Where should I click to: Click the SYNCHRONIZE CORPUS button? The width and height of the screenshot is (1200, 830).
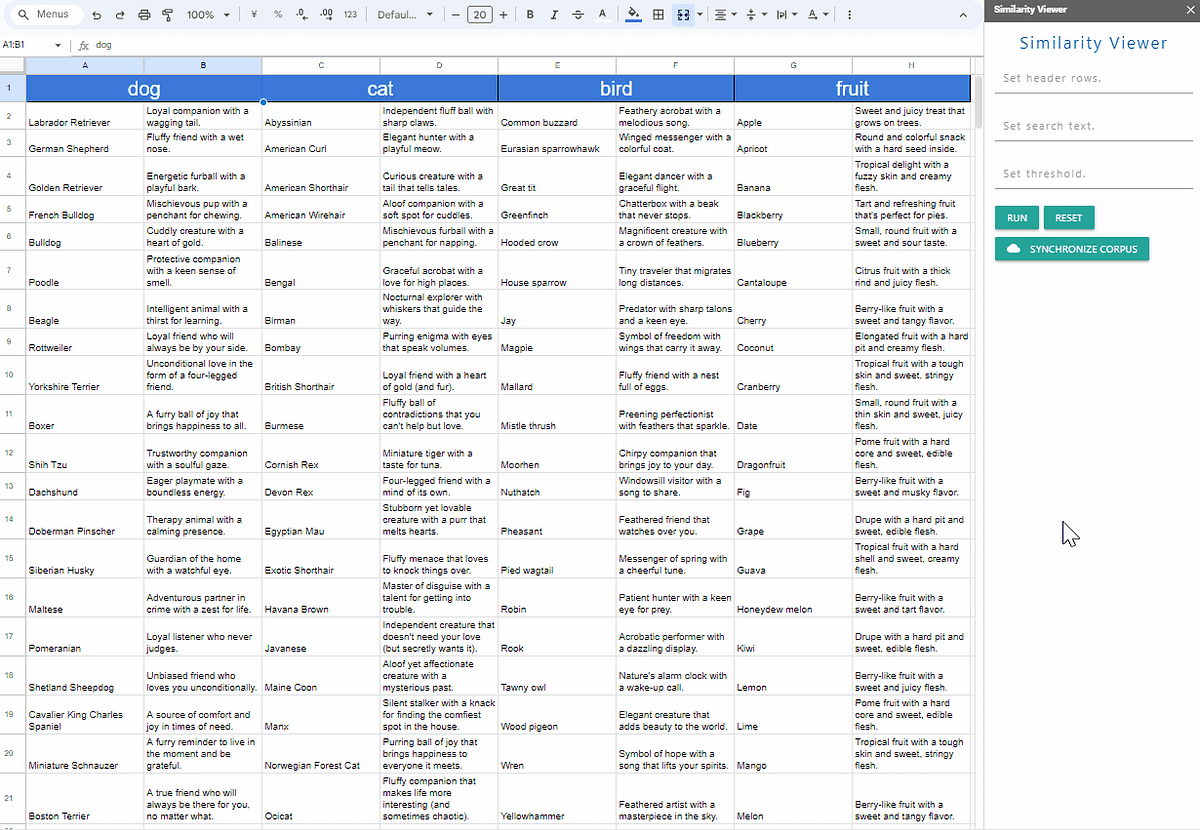click(1071, 248)
